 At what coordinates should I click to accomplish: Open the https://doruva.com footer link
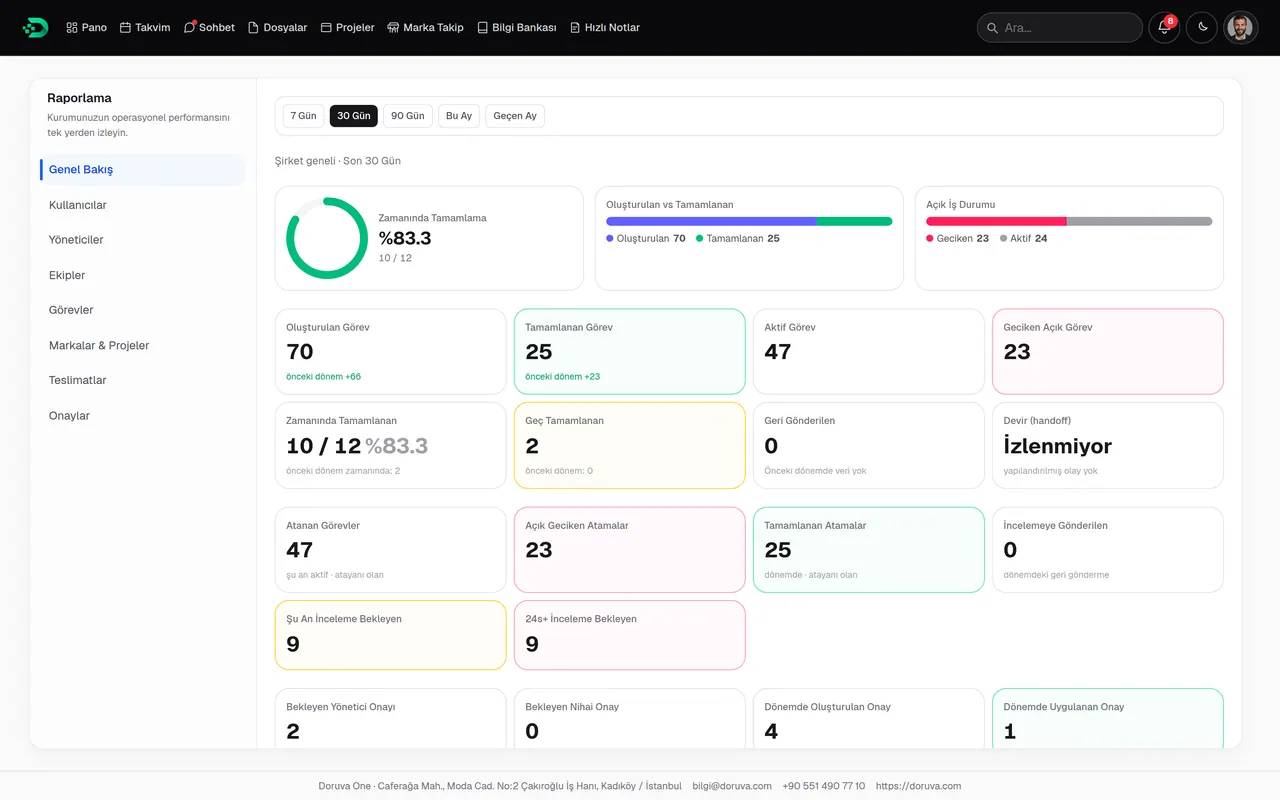(918, 786)
